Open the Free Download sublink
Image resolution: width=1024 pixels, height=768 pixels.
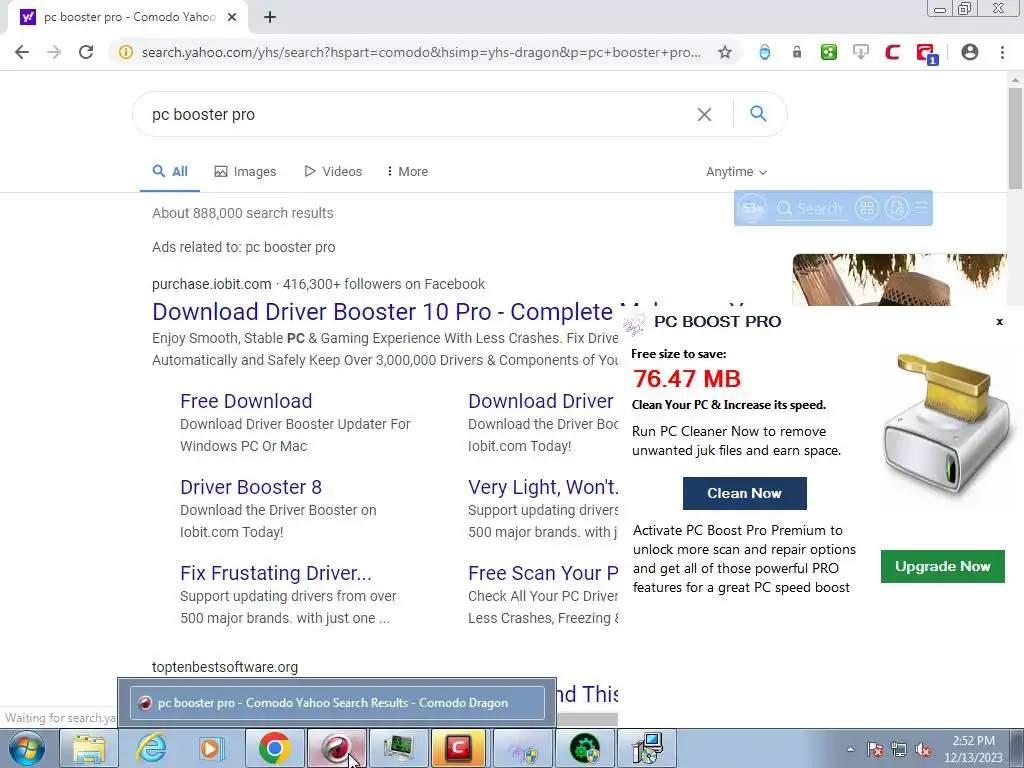tap(246, 401)
